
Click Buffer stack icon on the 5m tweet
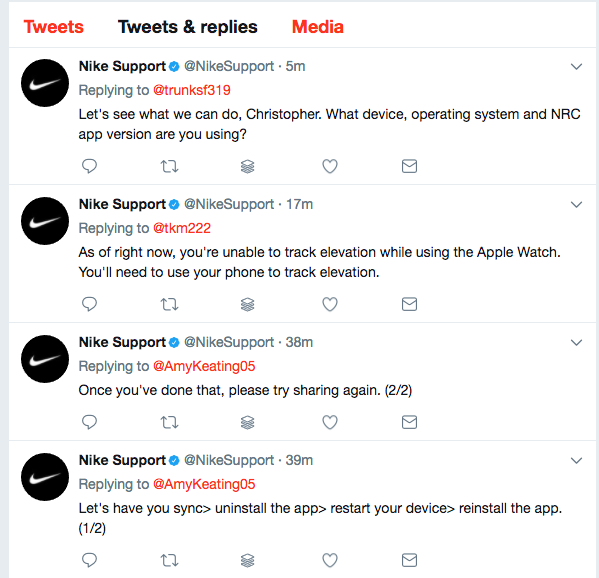pyautogui.click(x=248, y=167)
